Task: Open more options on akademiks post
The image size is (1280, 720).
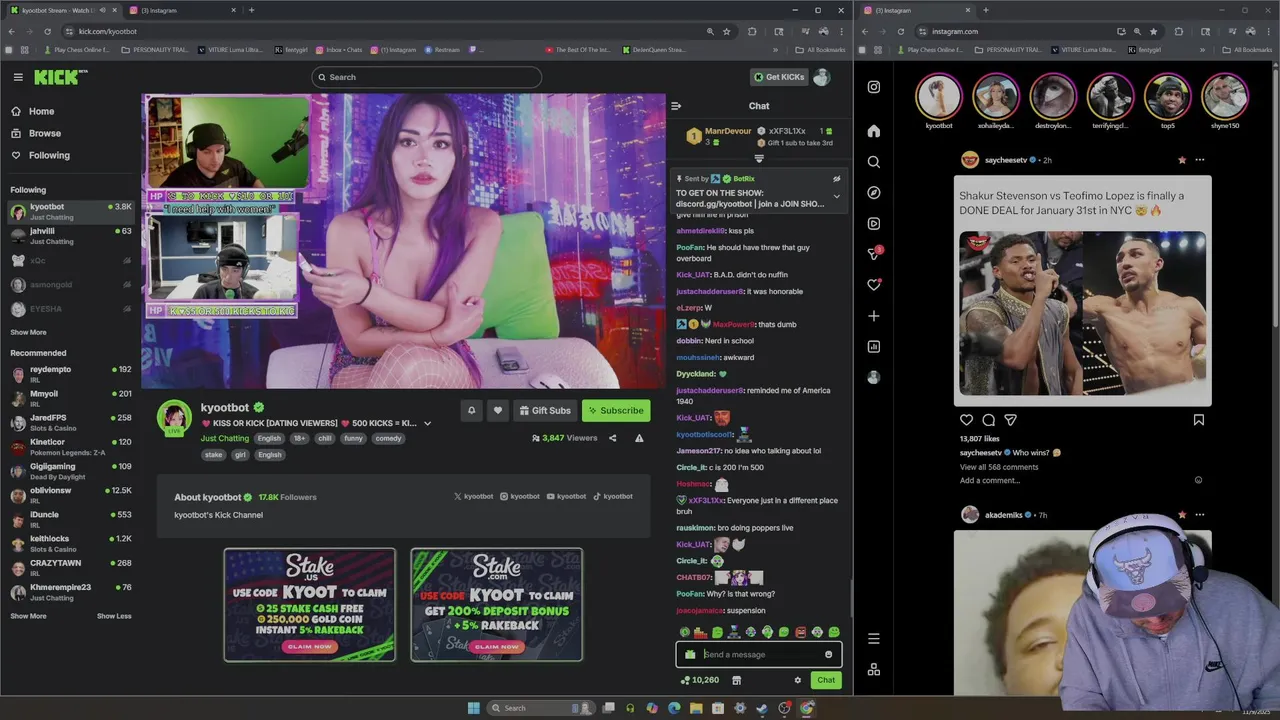Action: pos(1200,515)
